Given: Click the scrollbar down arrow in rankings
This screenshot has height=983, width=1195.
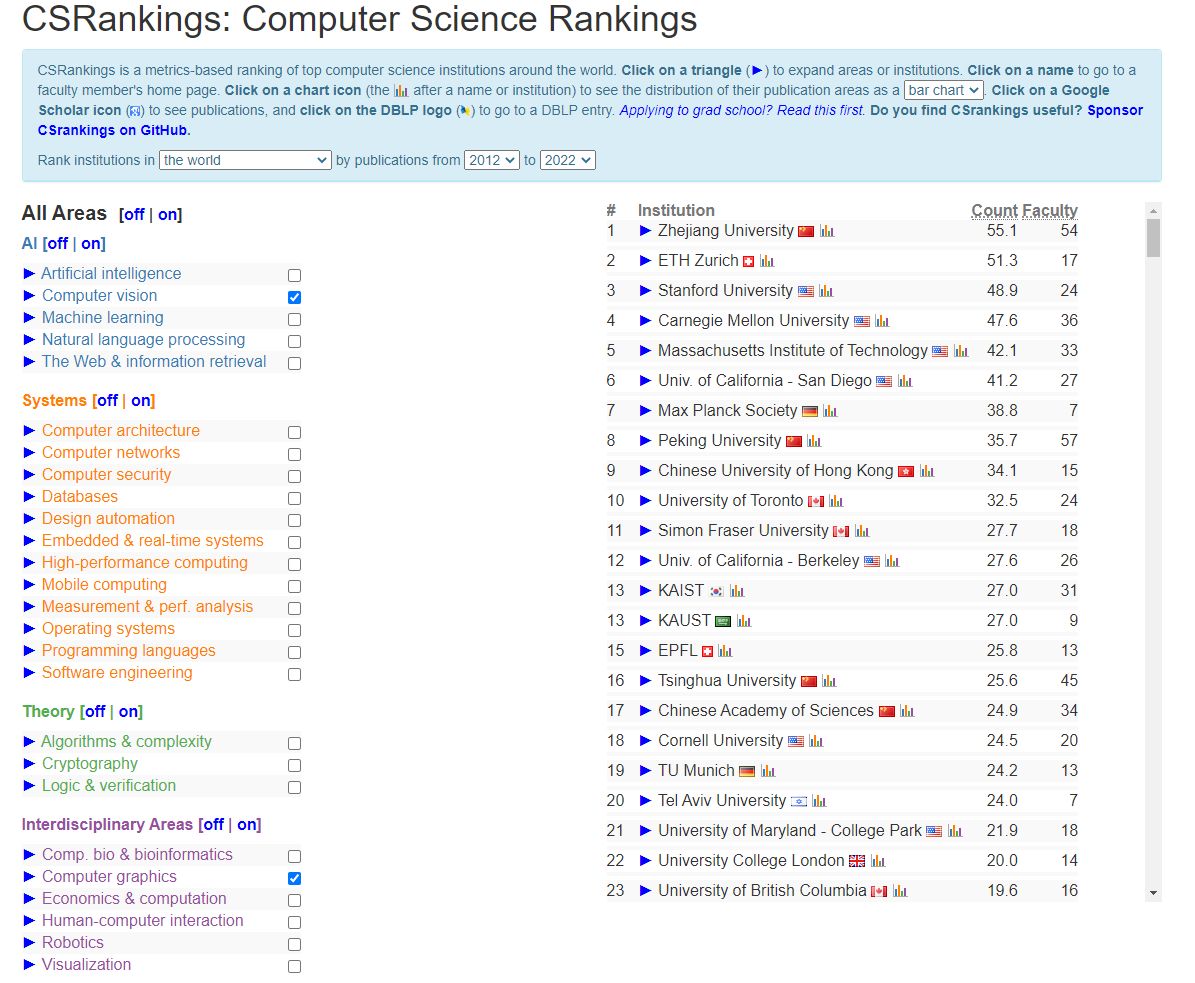Looking at the screenshot, I should coord(1153,893).
